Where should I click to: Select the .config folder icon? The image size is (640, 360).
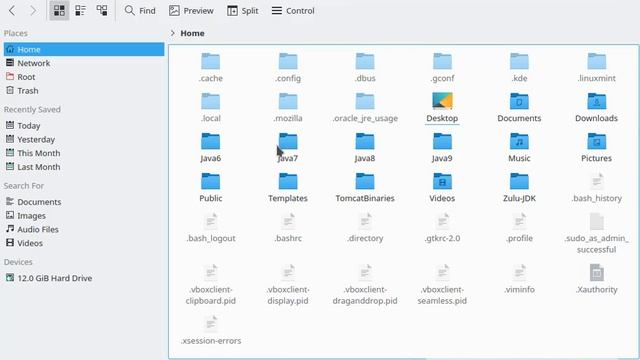pos(288,61)
